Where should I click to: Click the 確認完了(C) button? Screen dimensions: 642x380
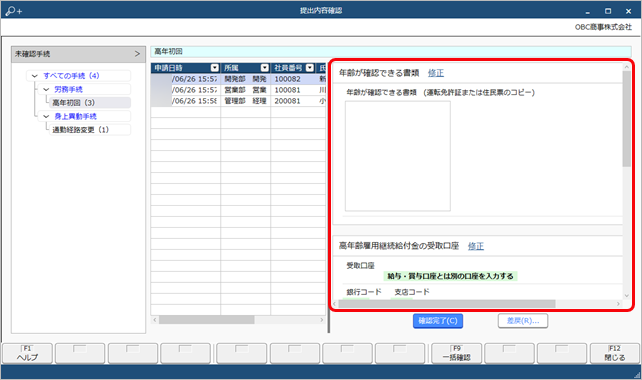[x=438, y=321]
